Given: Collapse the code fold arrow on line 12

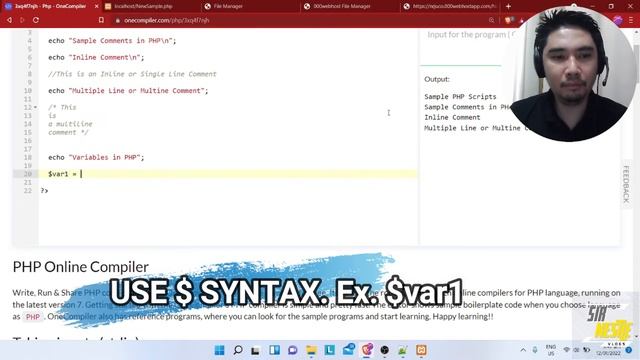Looking at the screenshot, I should point(36,107).
